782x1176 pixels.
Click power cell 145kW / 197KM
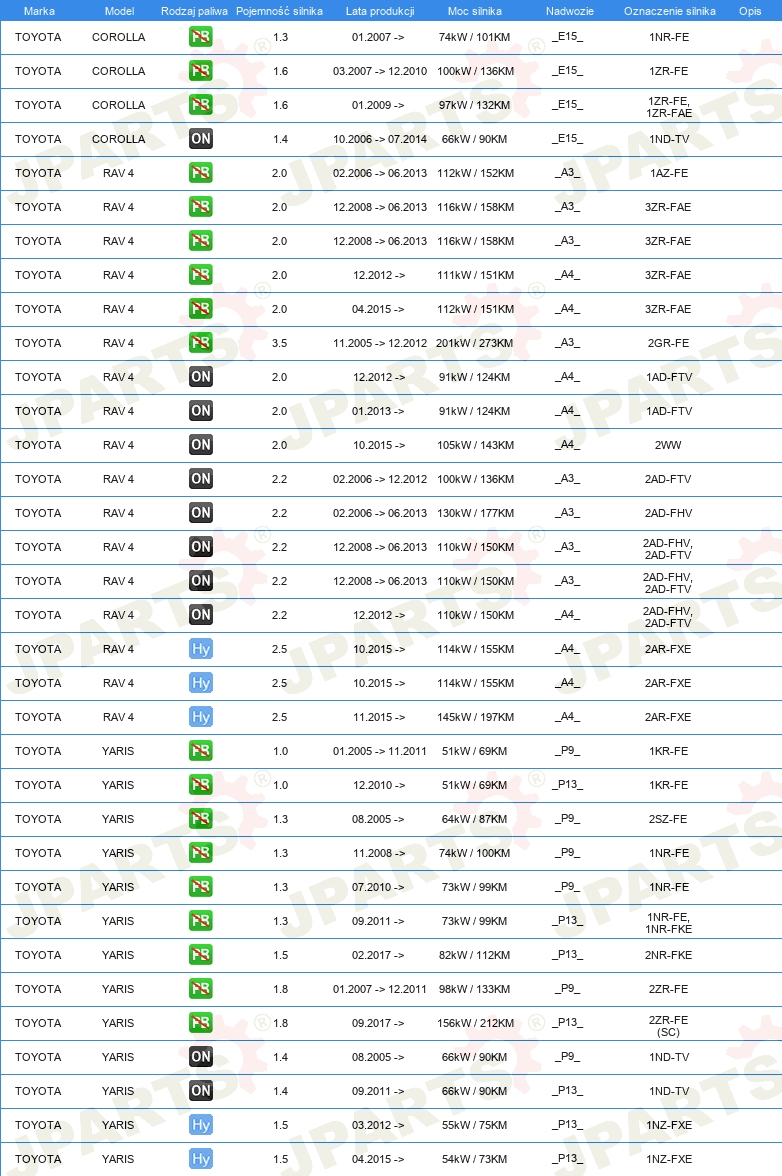pos(475,717)
